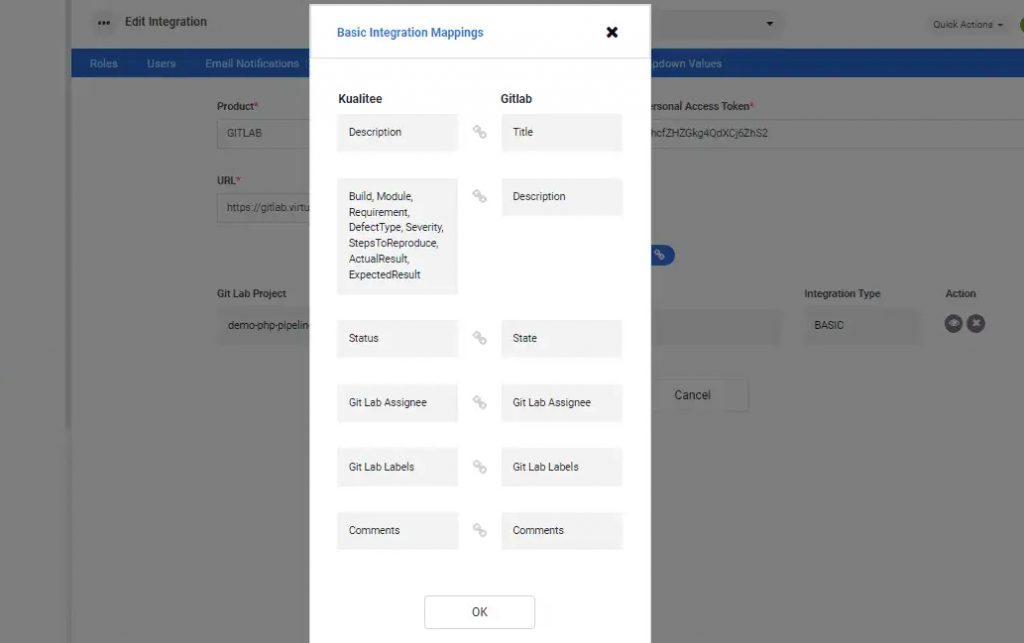Select the Gitlab Comments field

pyautogui.click(x=562, y=531)
